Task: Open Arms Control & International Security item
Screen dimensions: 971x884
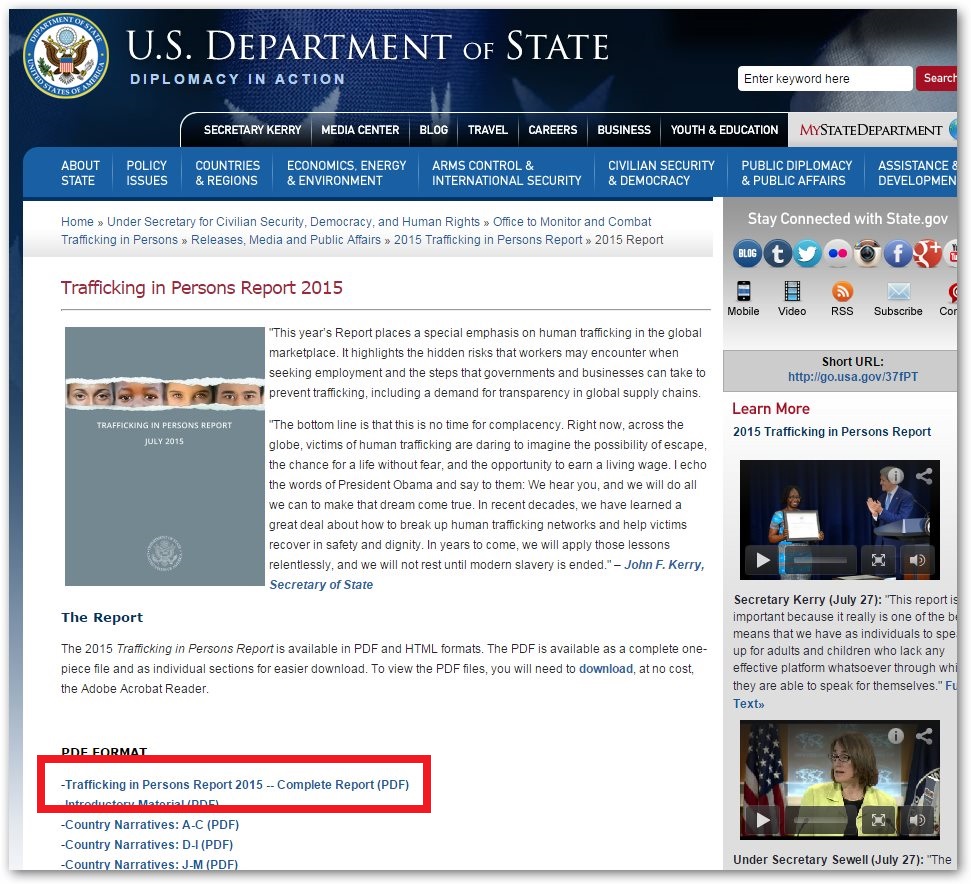Action: 507,173
